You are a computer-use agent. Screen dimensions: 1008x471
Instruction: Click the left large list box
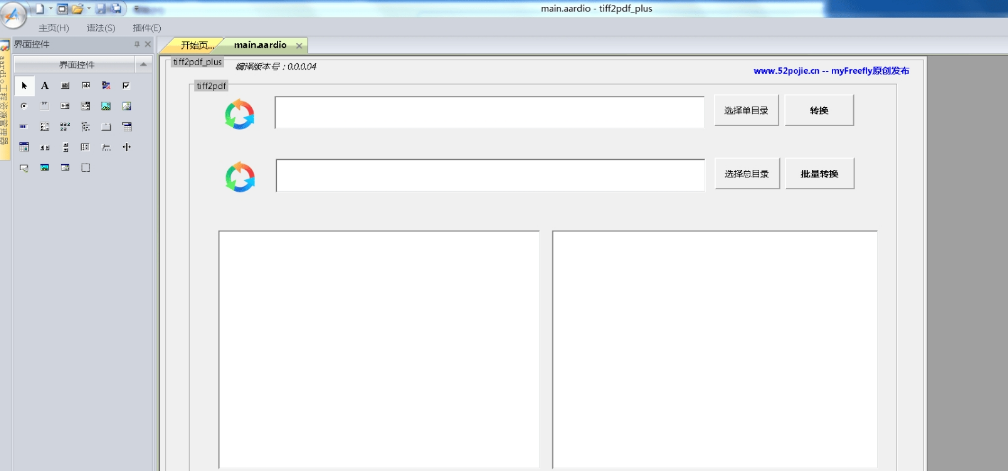[x=379, y=350]
